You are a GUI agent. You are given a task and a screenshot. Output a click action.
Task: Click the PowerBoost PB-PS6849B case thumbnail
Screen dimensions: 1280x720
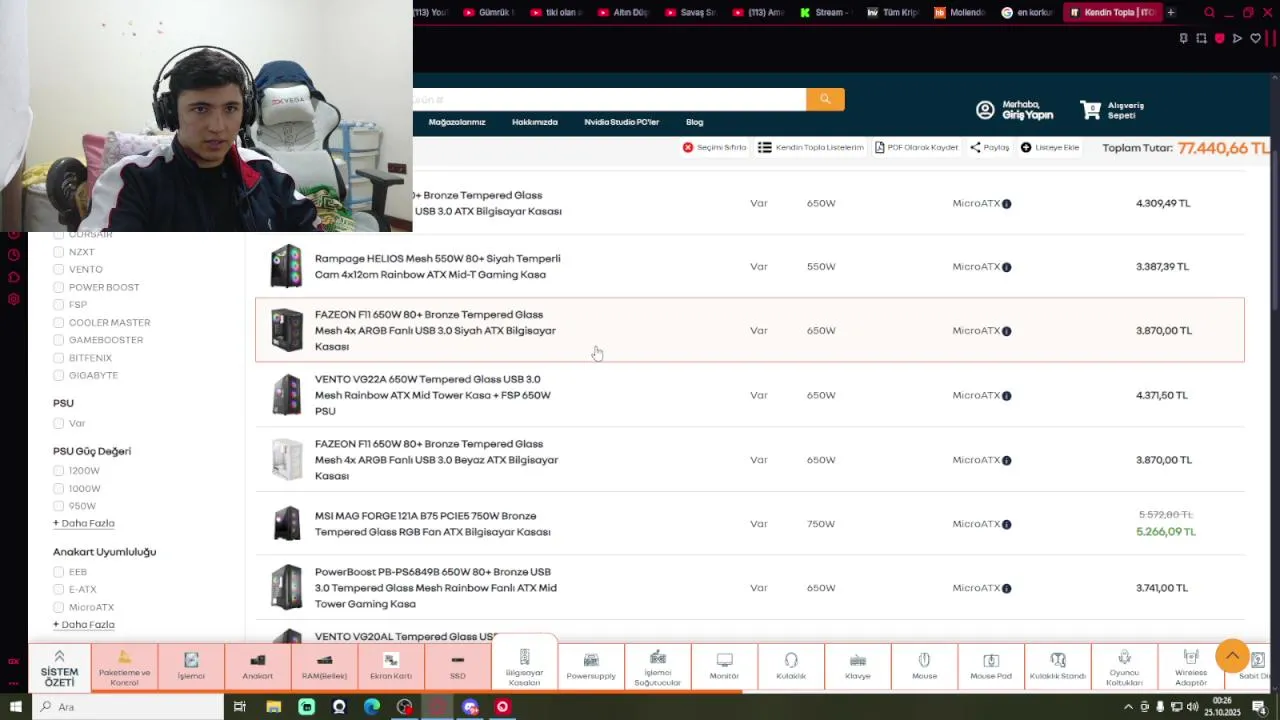(287, 588)
